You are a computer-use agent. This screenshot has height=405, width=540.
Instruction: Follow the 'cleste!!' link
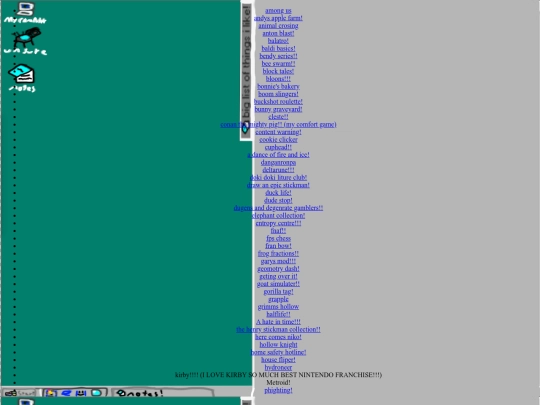pyautogui.click(x=278, y=117)
